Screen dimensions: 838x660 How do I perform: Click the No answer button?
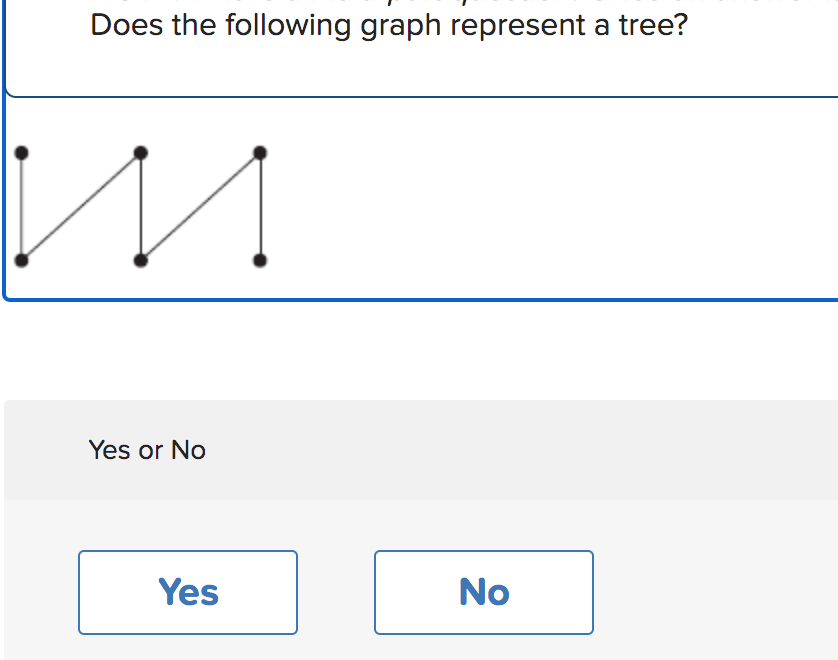tap(484, 592)
